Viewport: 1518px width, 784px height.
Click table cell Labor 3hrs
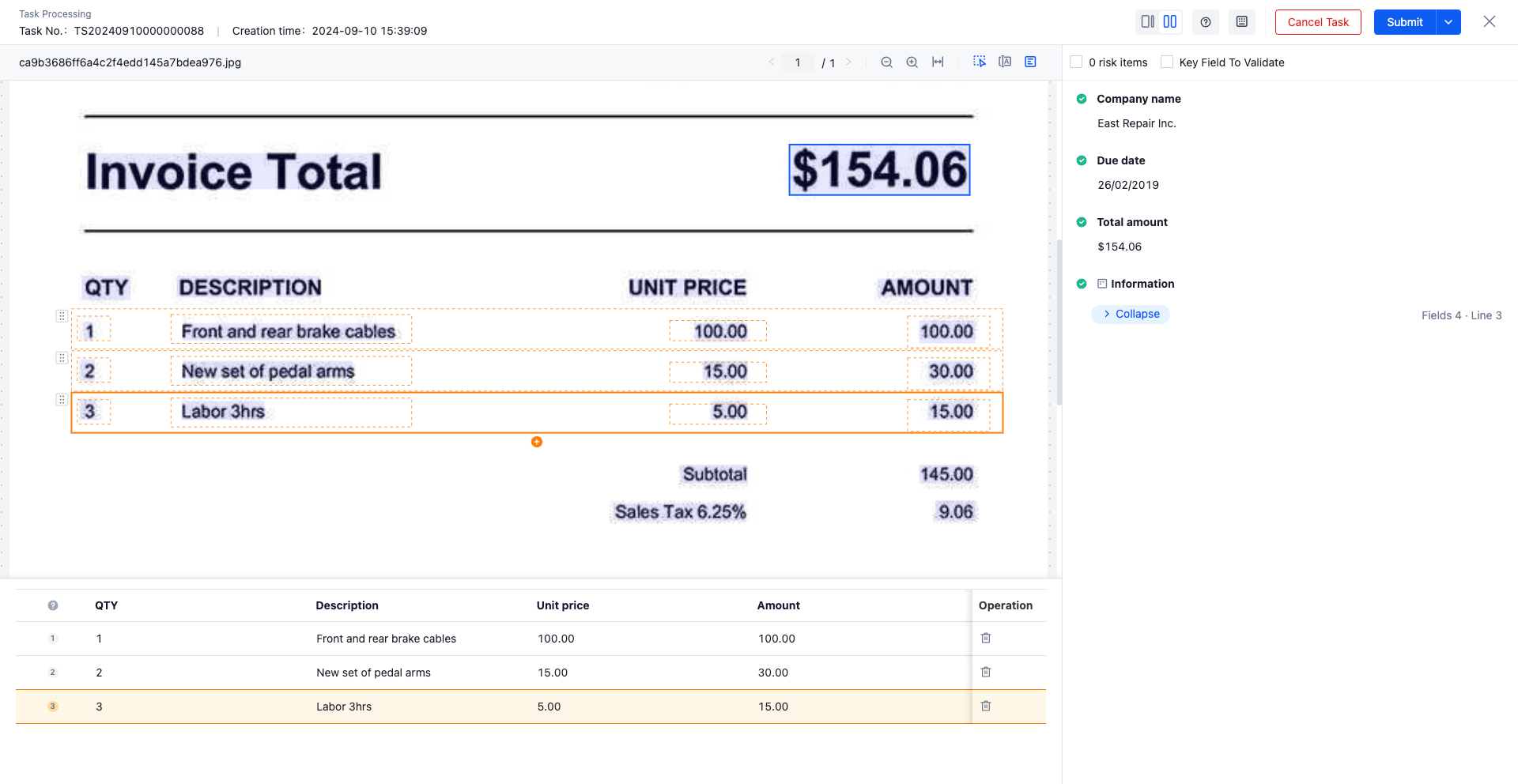coord(344,707)
